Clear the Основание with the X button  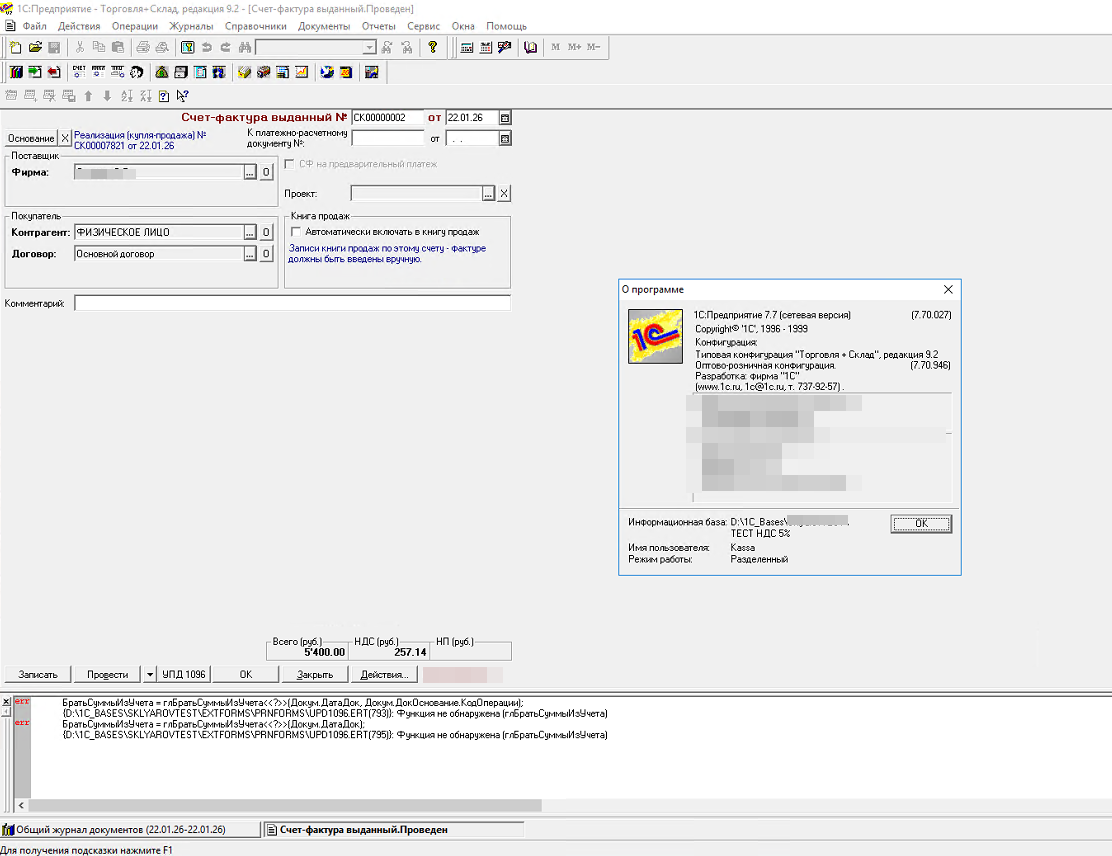pos(65,138)
